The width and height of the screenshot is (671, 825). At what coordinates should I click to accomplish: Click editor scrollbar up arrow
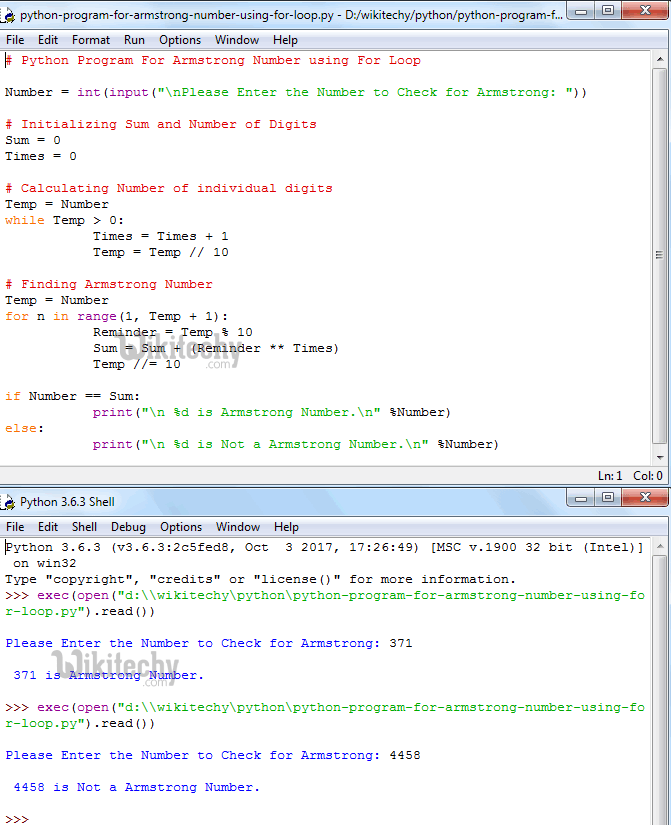click(x=660, y=59)
